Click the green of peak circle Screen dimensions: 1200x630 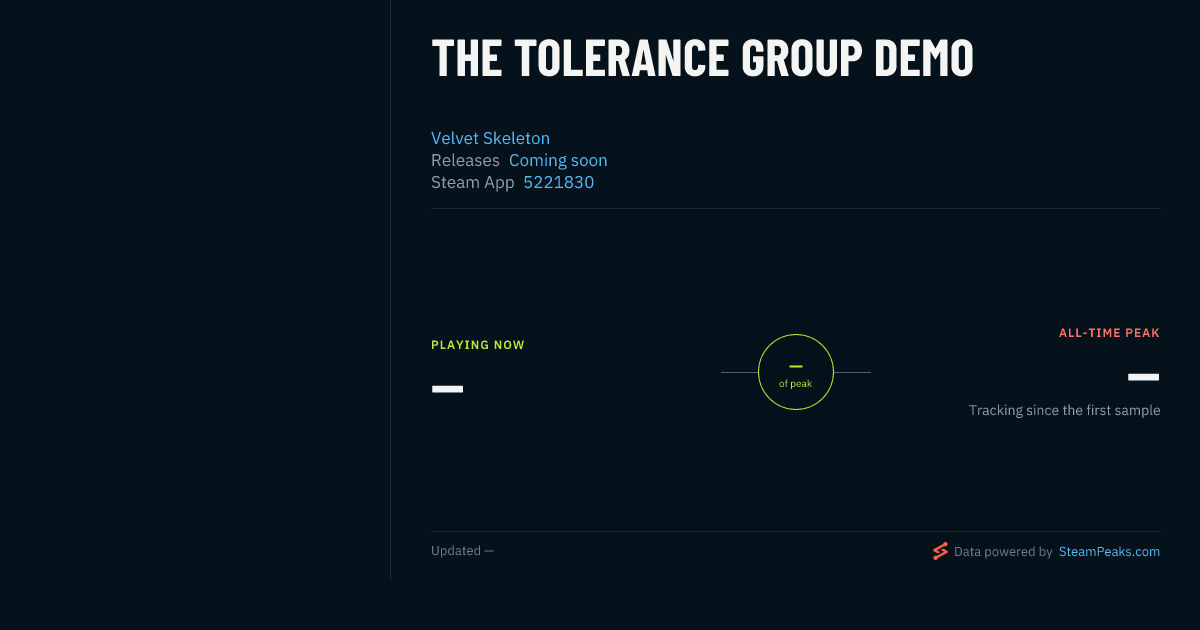pyautogui.click(x=796, y=372)
